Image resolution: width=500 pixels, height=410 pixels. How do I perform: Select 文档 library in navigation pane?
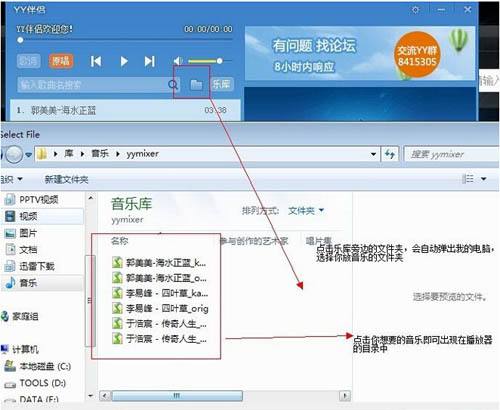[28, 250]
